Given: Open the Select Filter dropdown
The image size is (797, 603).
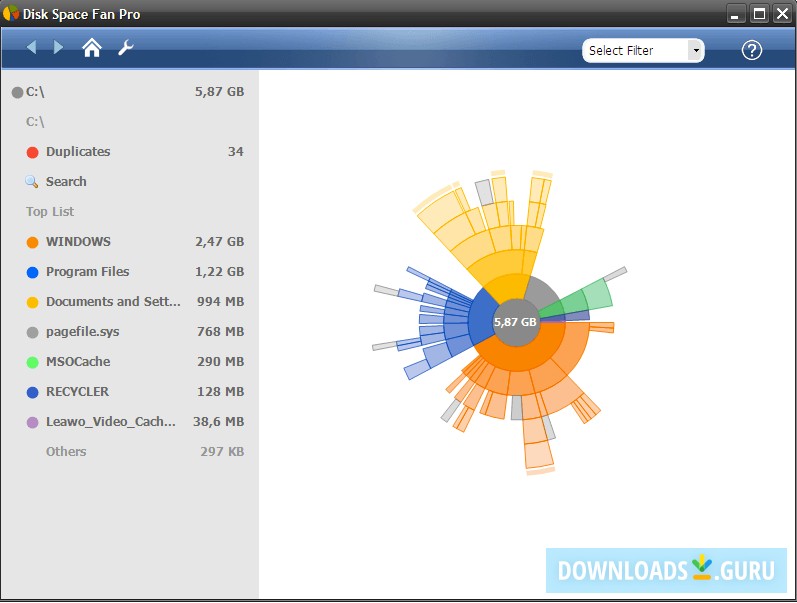Looking at the screenshot, I should 643,50.
